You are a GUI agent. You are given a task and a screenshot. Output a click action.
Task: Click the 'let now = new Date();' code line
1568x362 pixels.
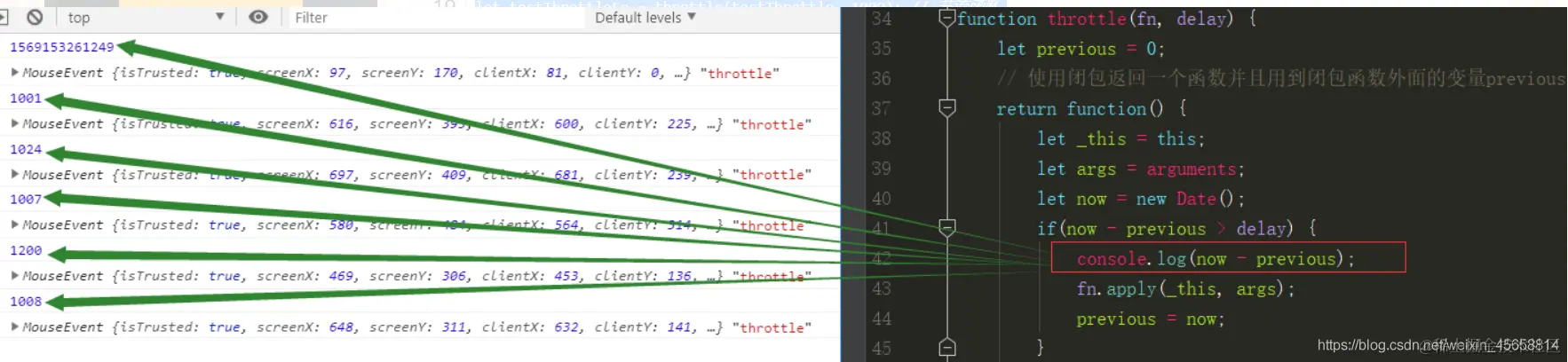pyautogui.click(x=1141, y=199)
